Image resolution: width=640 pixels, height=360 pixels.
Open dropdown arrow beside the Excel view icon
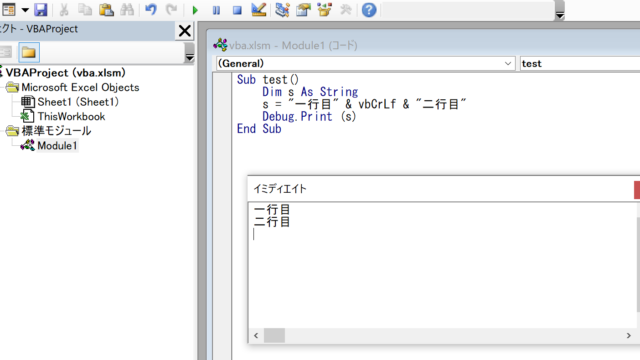pos(25,10)
